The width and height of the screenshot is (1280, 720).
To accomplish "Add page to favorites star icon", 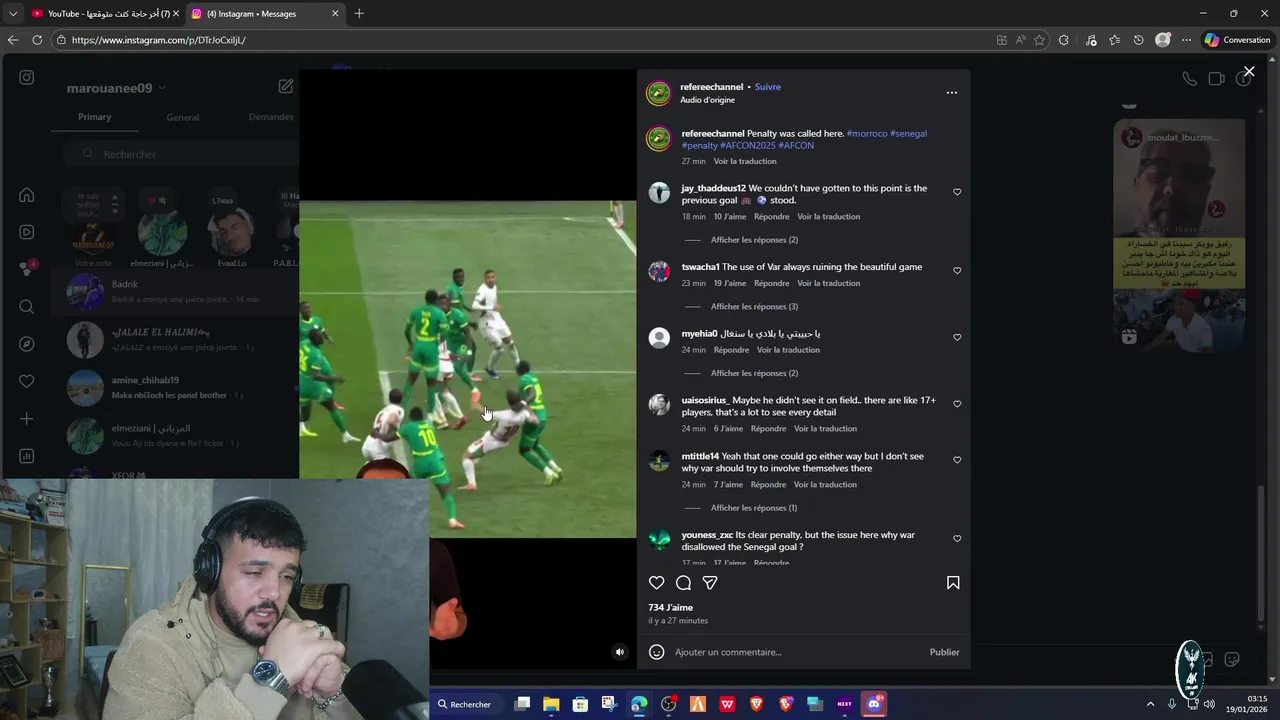I will point(1039,40).
